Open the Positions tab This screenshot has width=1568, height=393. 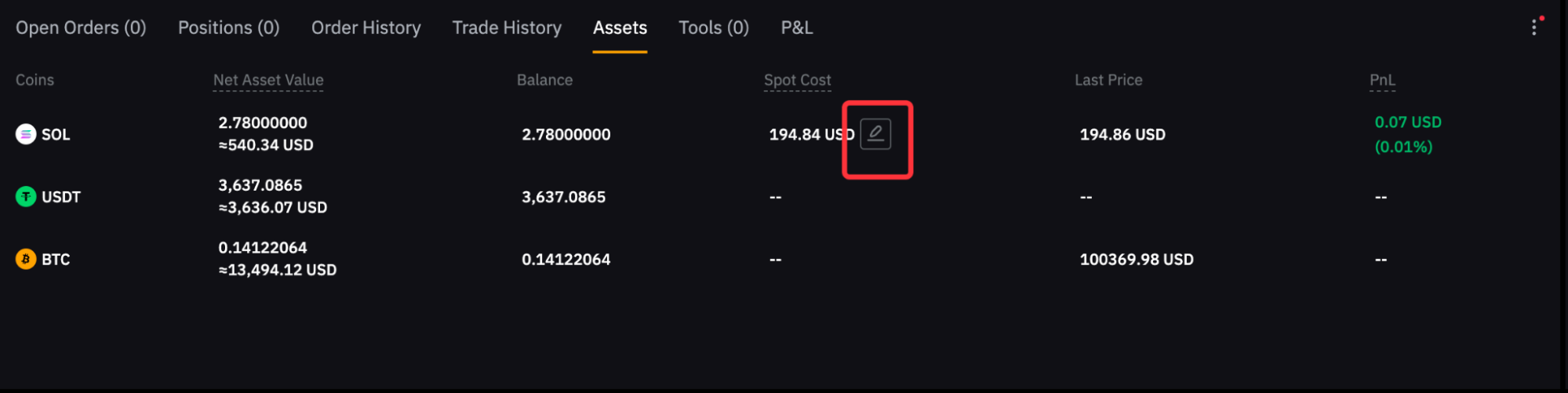(228, 27)
